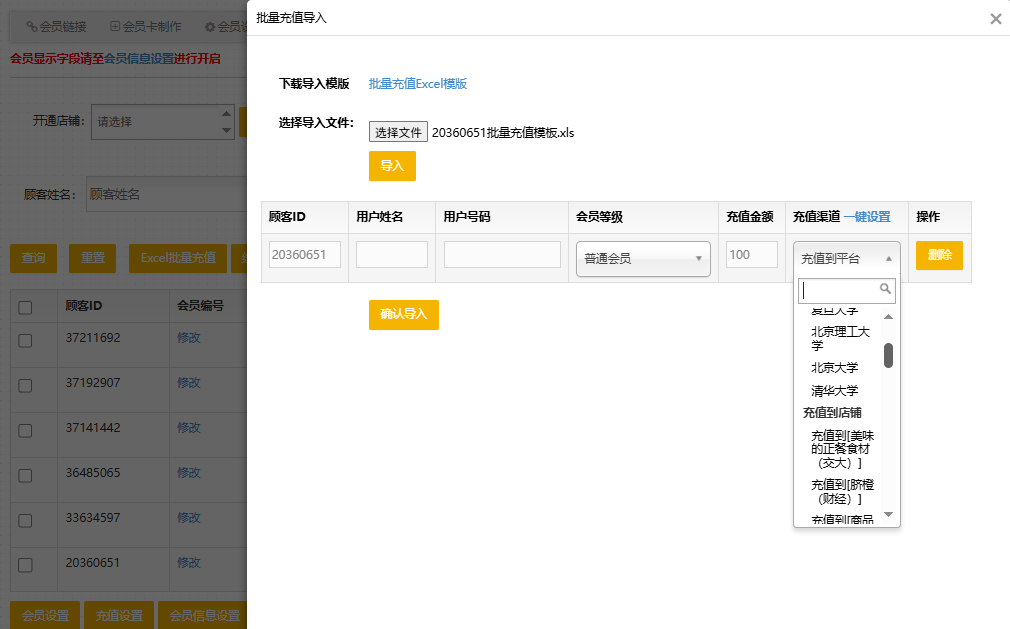Check the row checkbox for customer 36485065
This screenshot has width=1010, height=629.
[x=25, y=476]
